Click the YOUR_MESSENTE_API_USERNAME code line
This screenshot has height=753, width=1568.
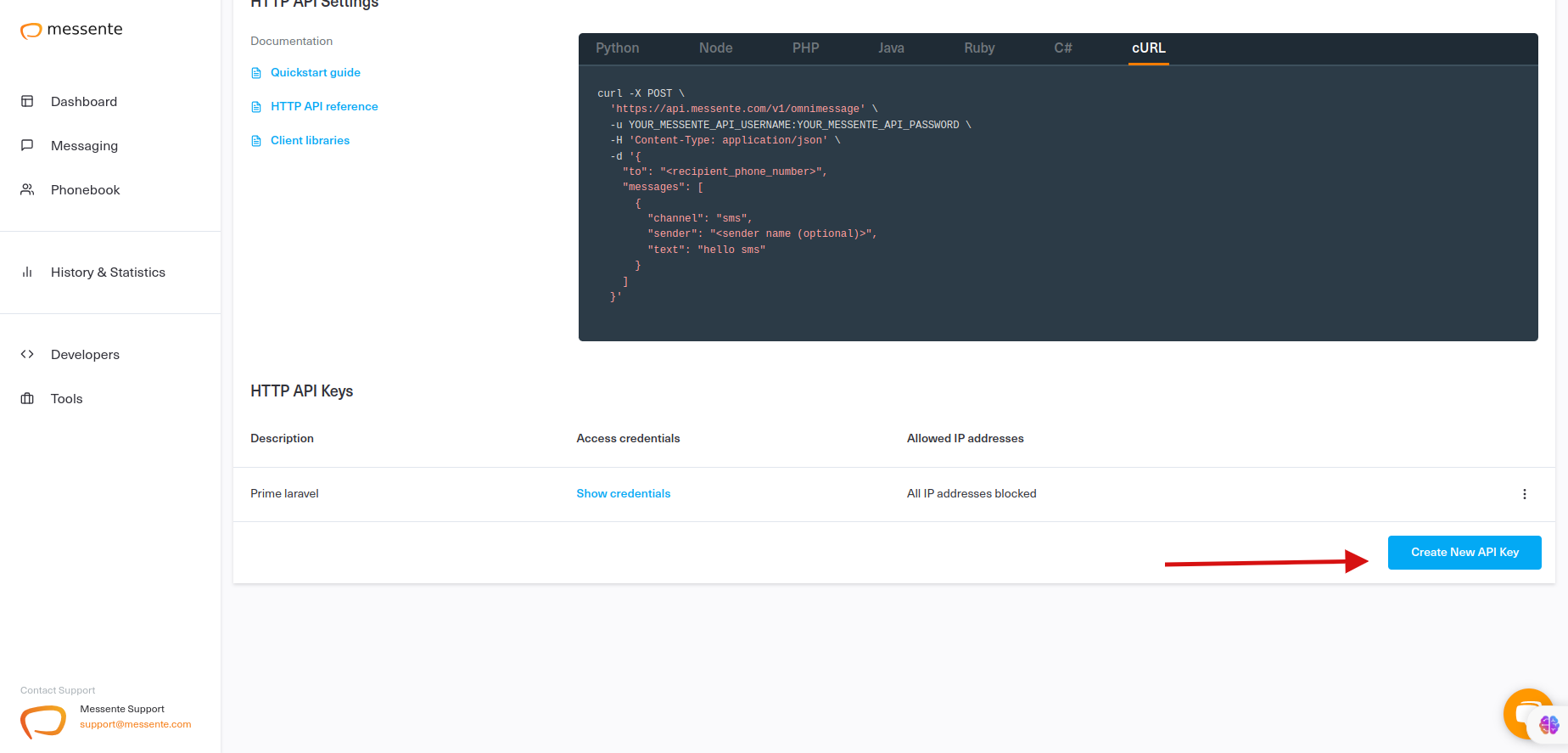791,125
